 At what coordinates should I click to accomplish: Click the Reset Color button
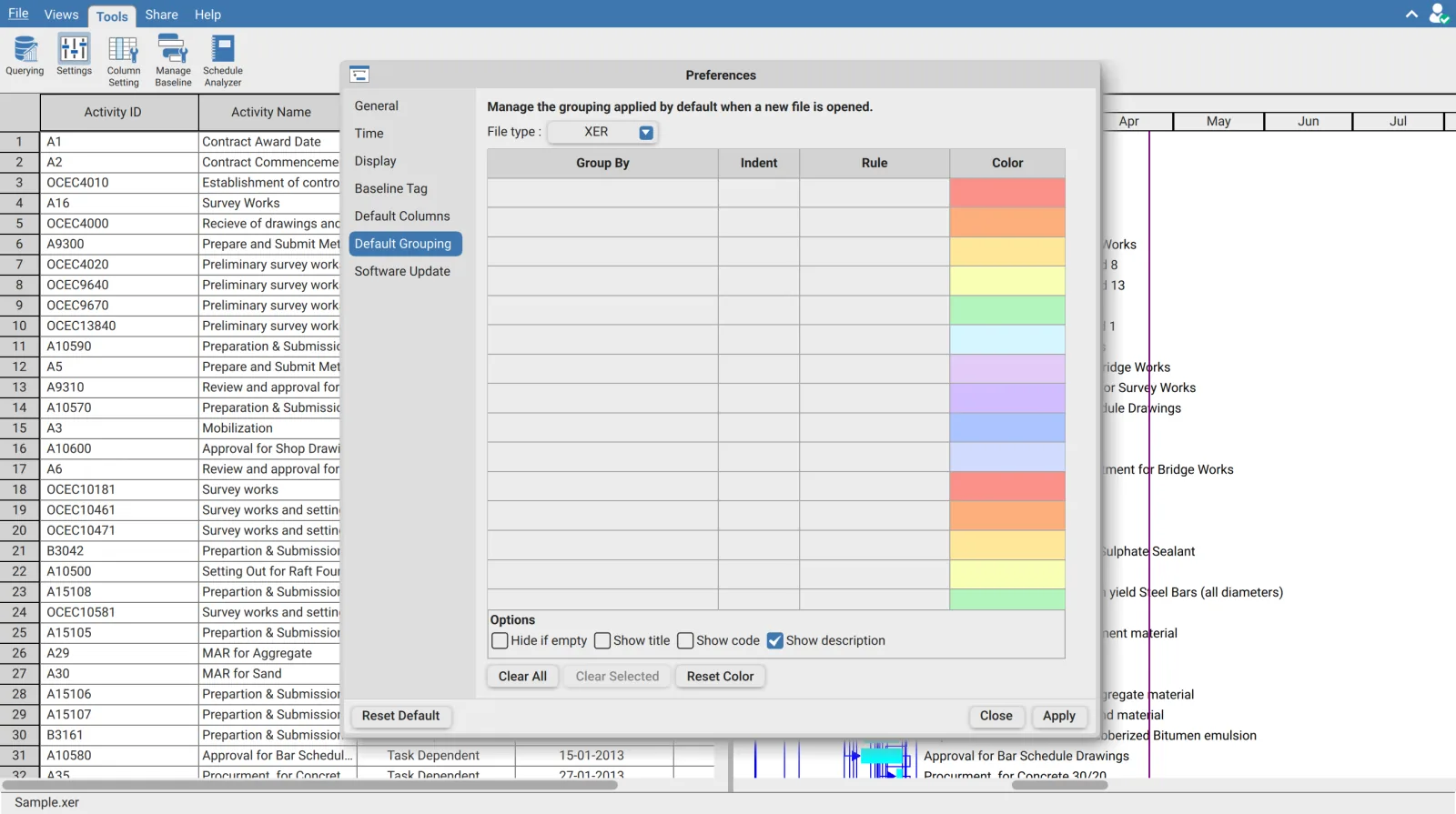click(x=720, y=676)
